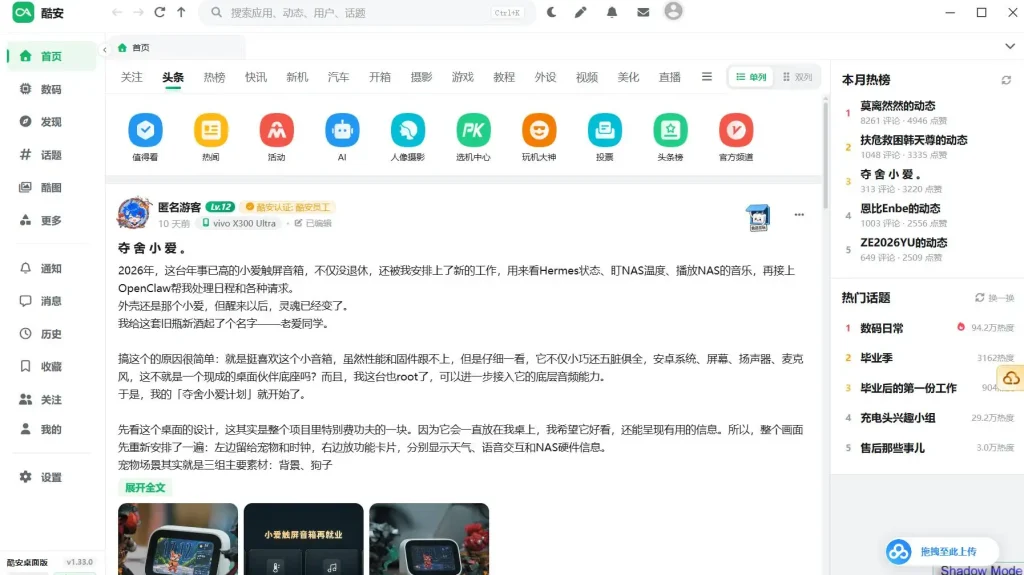Click the floating cloud icon at right edge
This screenshot has width=1024, height=575.
(x=1011, y=378)
